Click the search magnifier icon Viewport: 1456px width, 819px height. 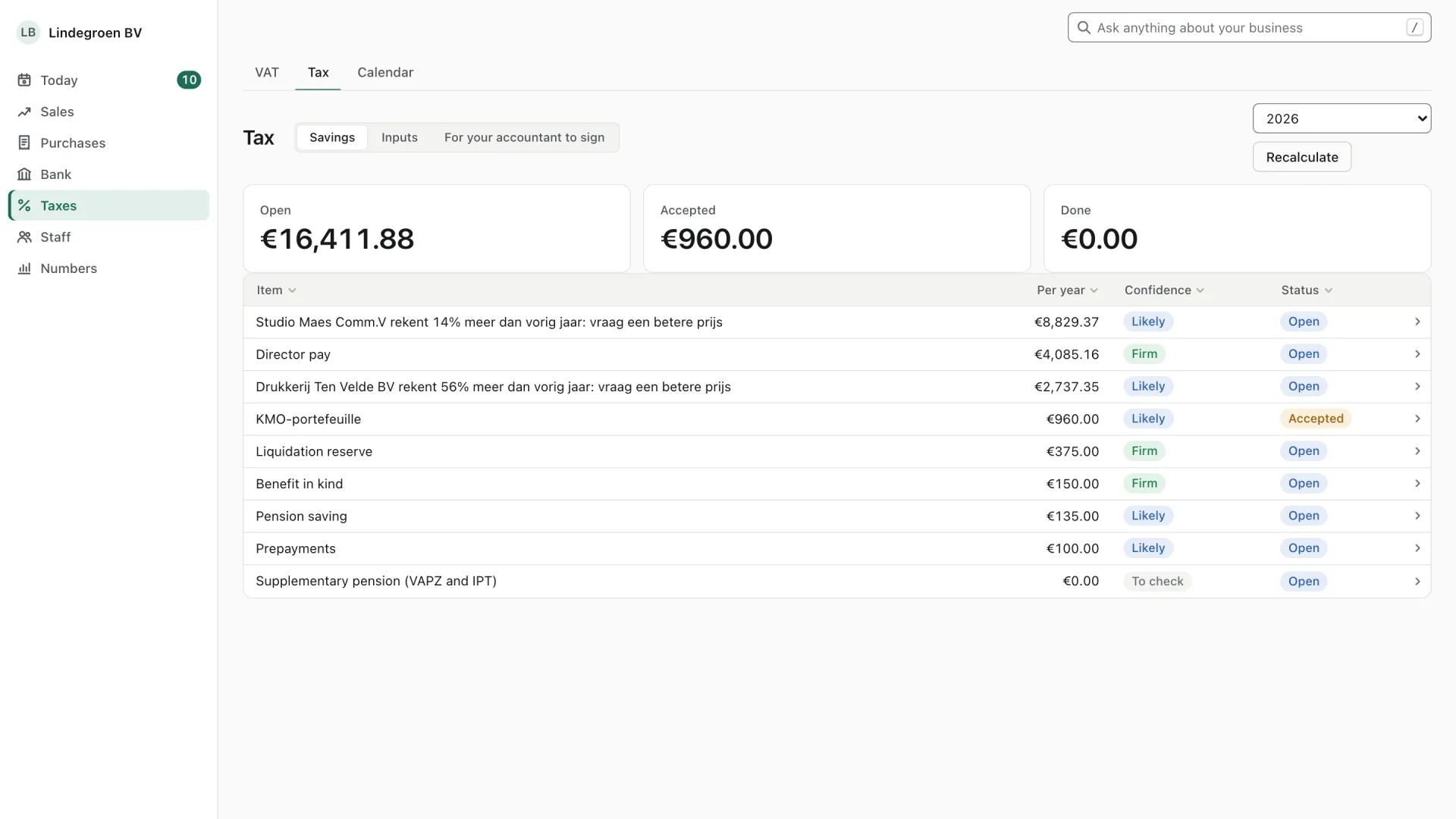(1084, 28)
